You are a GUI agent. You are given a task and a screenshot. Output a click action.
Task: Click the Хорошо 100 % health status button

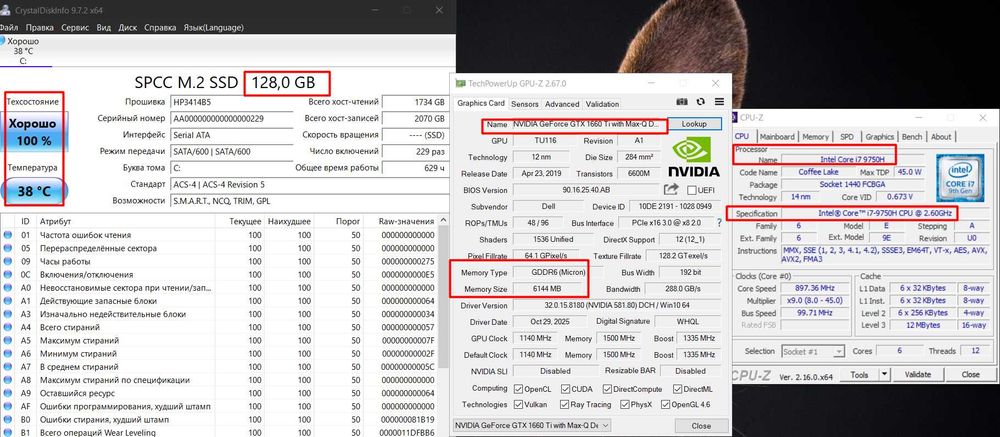point(34,131)
